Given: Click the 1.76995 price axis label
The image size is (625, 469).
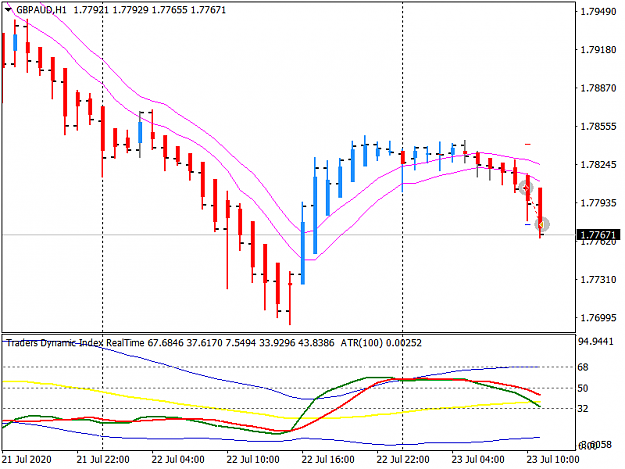Looking at the screenshot, I should point(598,318).
